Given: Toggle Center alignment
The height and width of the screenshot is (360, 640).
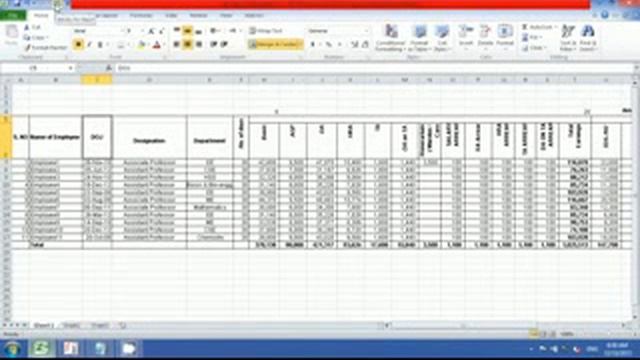Looking at the screenshot, I should [188, 44].
